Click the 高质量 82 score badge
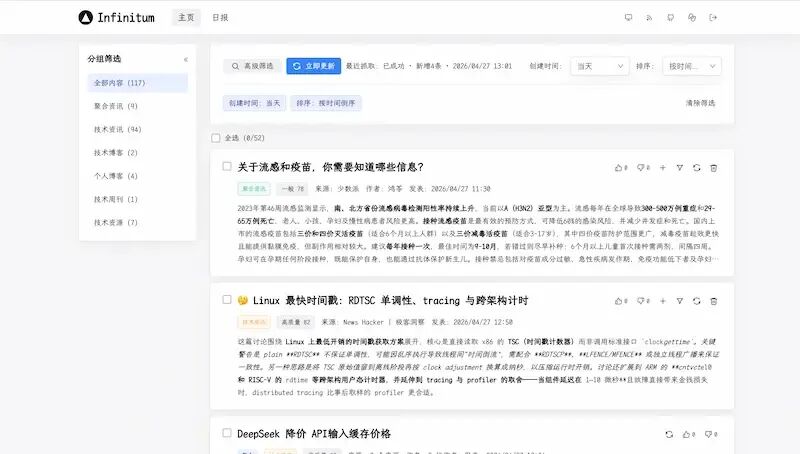Image resolution: width=800 pixels, height=454 pixels. [x=296, y=322]
